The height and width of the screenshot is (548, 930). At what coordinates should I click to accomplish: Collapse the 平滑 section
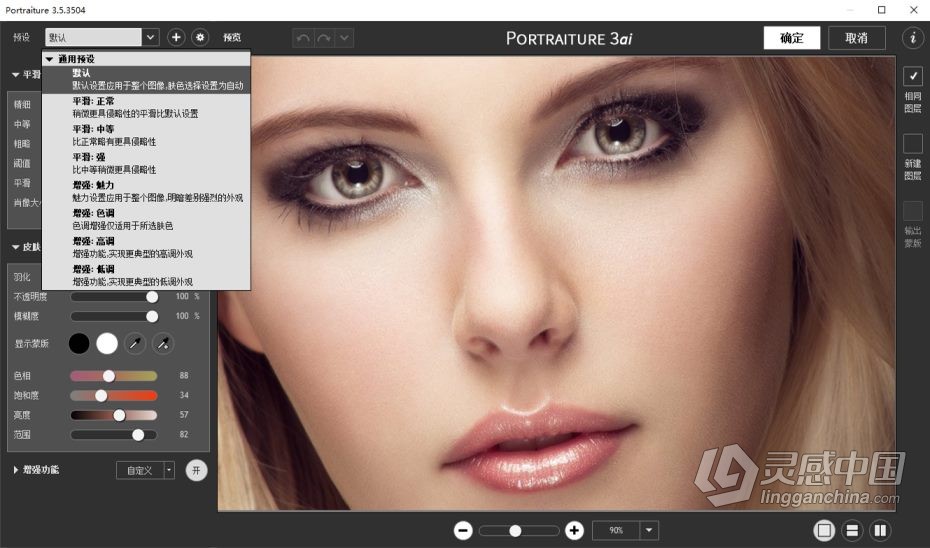16,75
